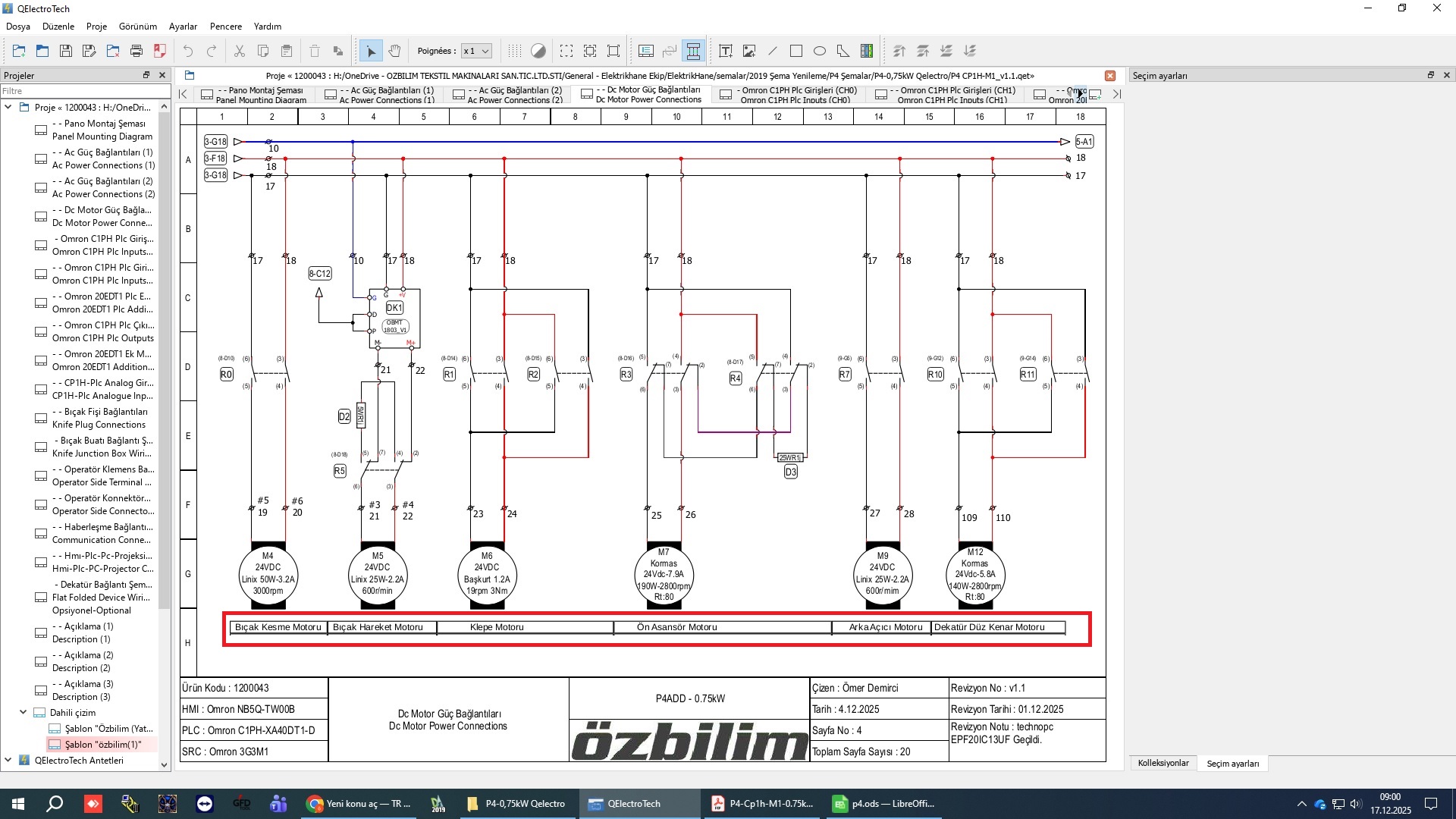The width and height of the screenshot is (1456, 819).
Task: Select the Add image tool
Action: click(x=749, y=51)
